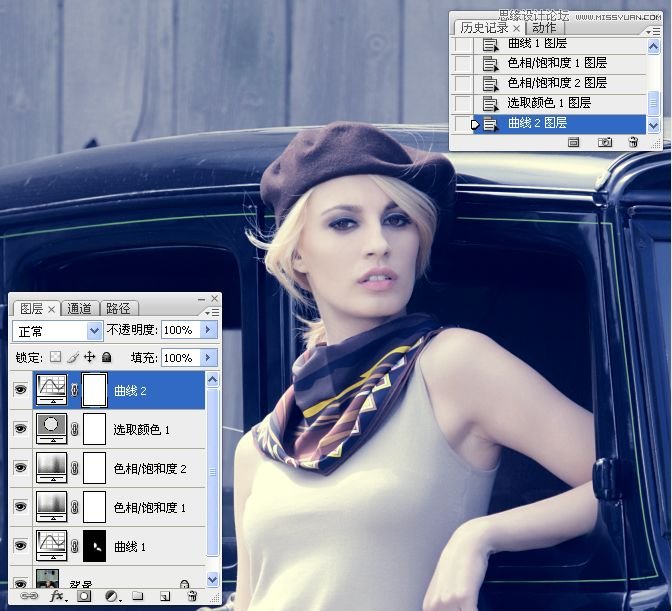This screenshot has height=611, width=672.
Task: Click the History panel trash icon
Action: 633,143
